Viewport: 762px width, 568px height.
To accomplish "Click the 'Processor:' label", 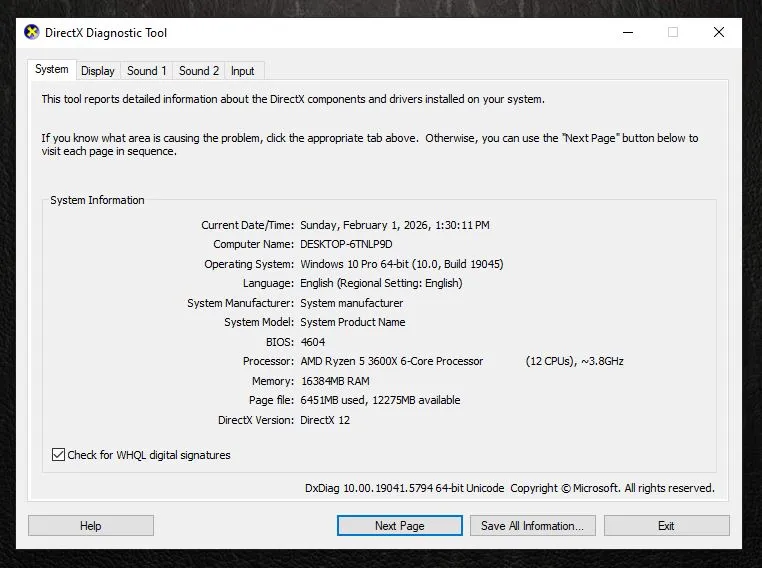I will pos(268,361).
